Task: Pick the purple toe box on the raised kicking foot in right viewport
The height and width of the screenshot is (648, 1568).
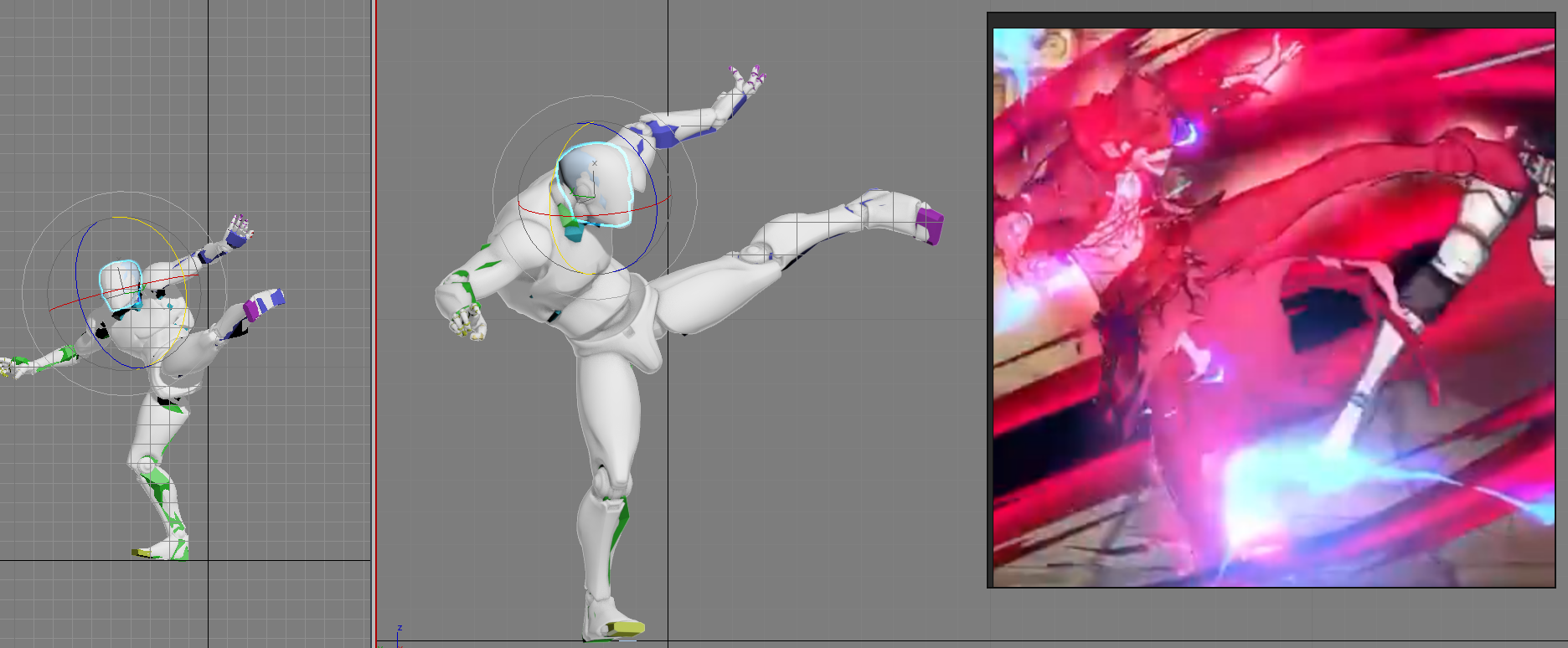Action: pyautogui.click(x=929, y=226)
